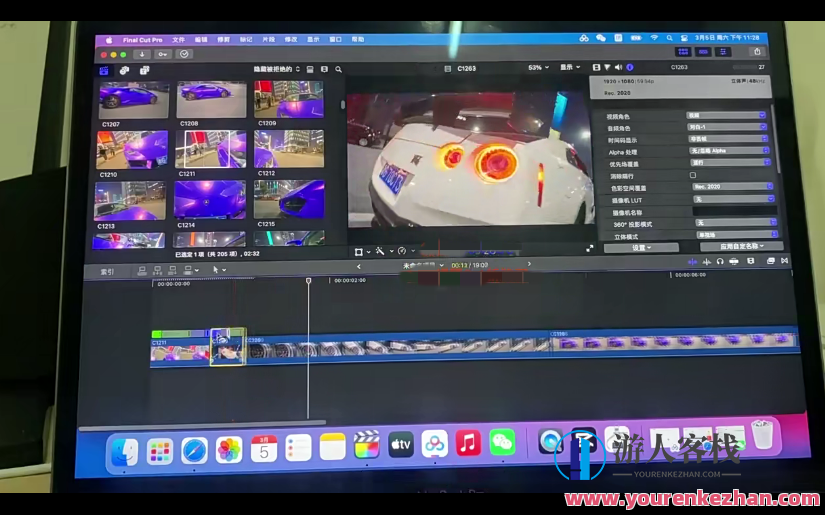Open the keyword editor key icon

(x=163, y=54)
